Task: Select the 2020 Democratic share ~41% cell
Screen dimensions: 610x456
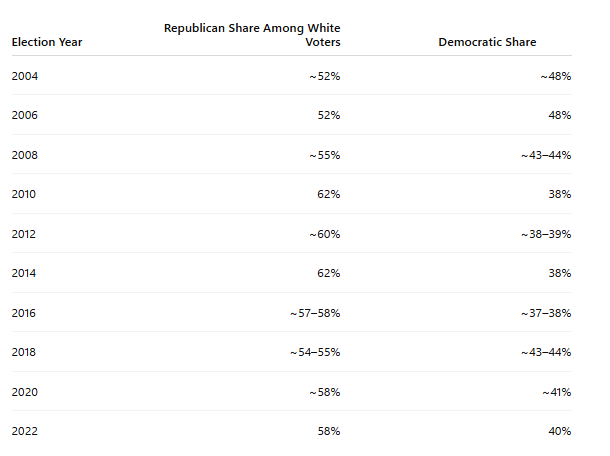Action: 557,392
